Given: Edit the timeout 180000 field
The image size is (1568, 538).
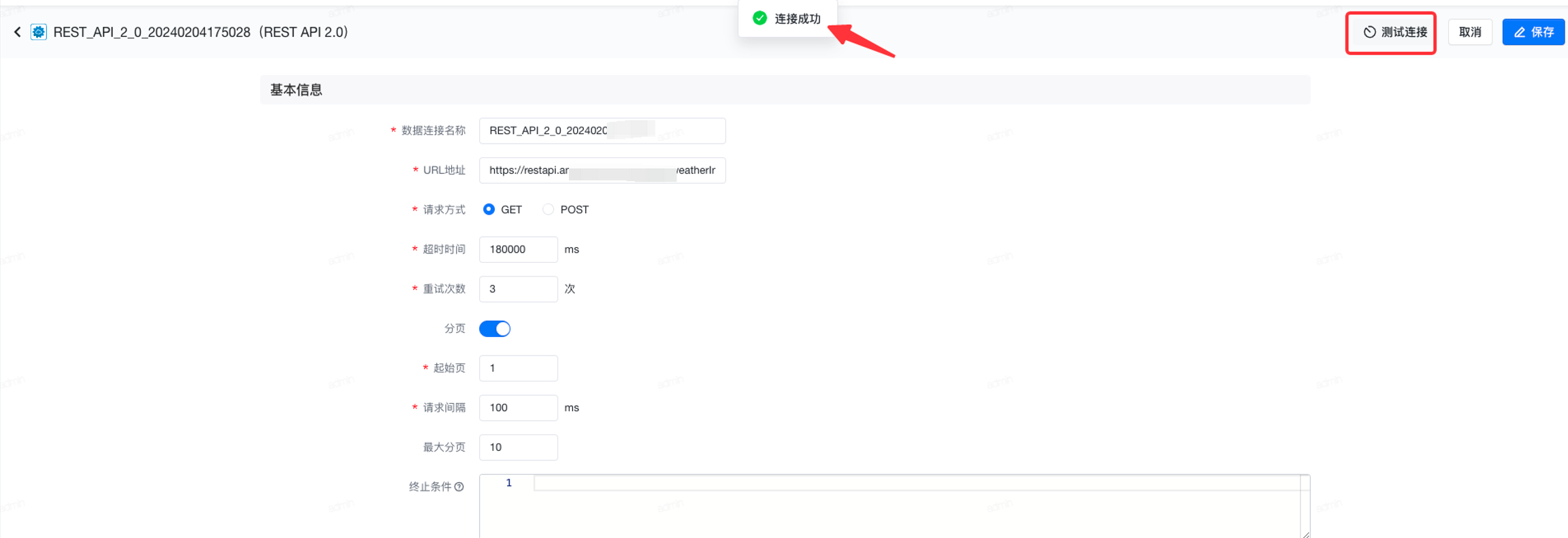Looking at the screenshot, I should [x=519, y=249].
